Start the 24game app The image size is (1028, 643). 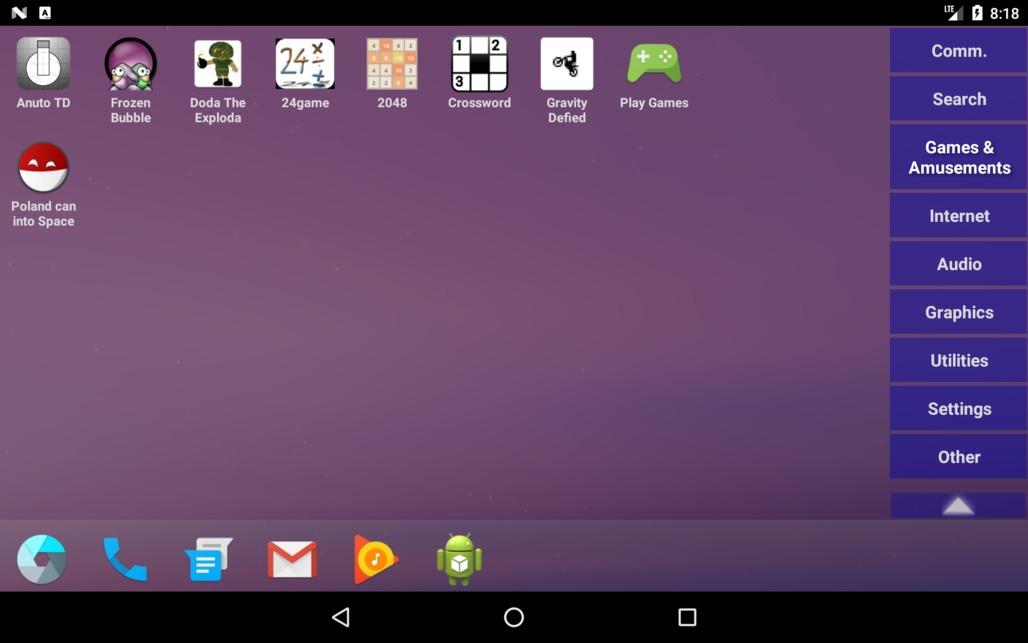[x=305, y=65]
